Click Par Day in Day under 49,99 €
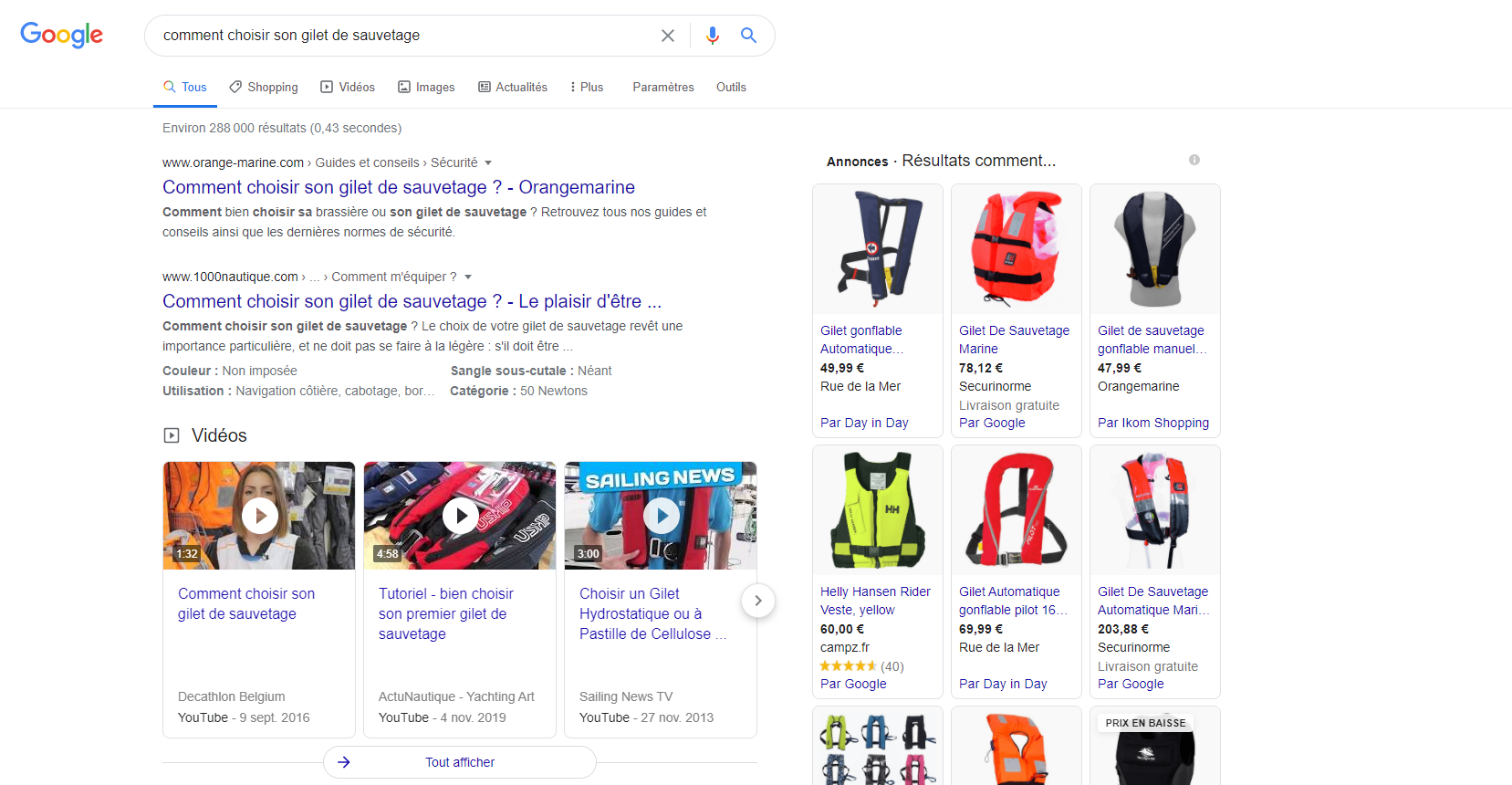Image resolution: width=1512 pixels, height=785 pixels. pyautogui.click(x=864, y=423)
